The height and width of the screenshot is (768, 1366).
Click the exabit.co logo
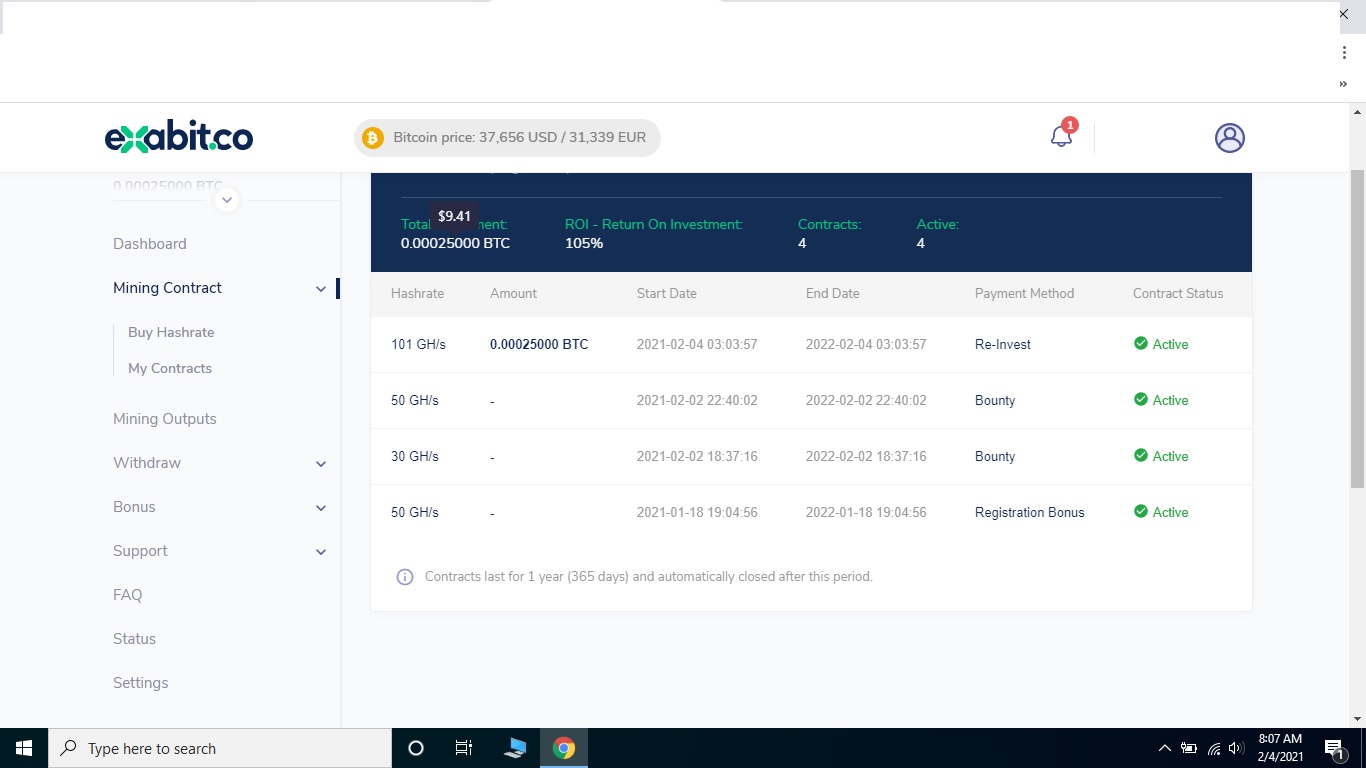click(x=179, y=137)
